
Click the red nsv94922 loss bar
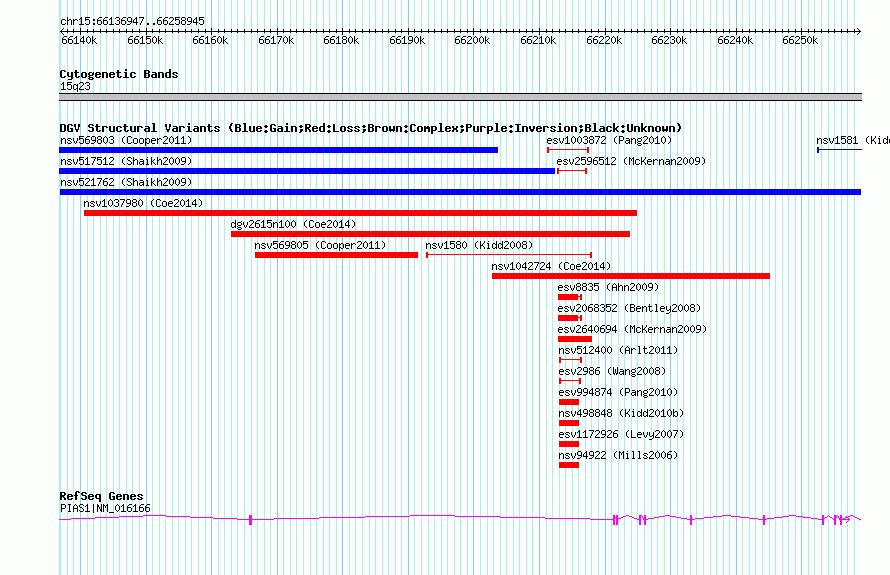click(x=569, y=465)
